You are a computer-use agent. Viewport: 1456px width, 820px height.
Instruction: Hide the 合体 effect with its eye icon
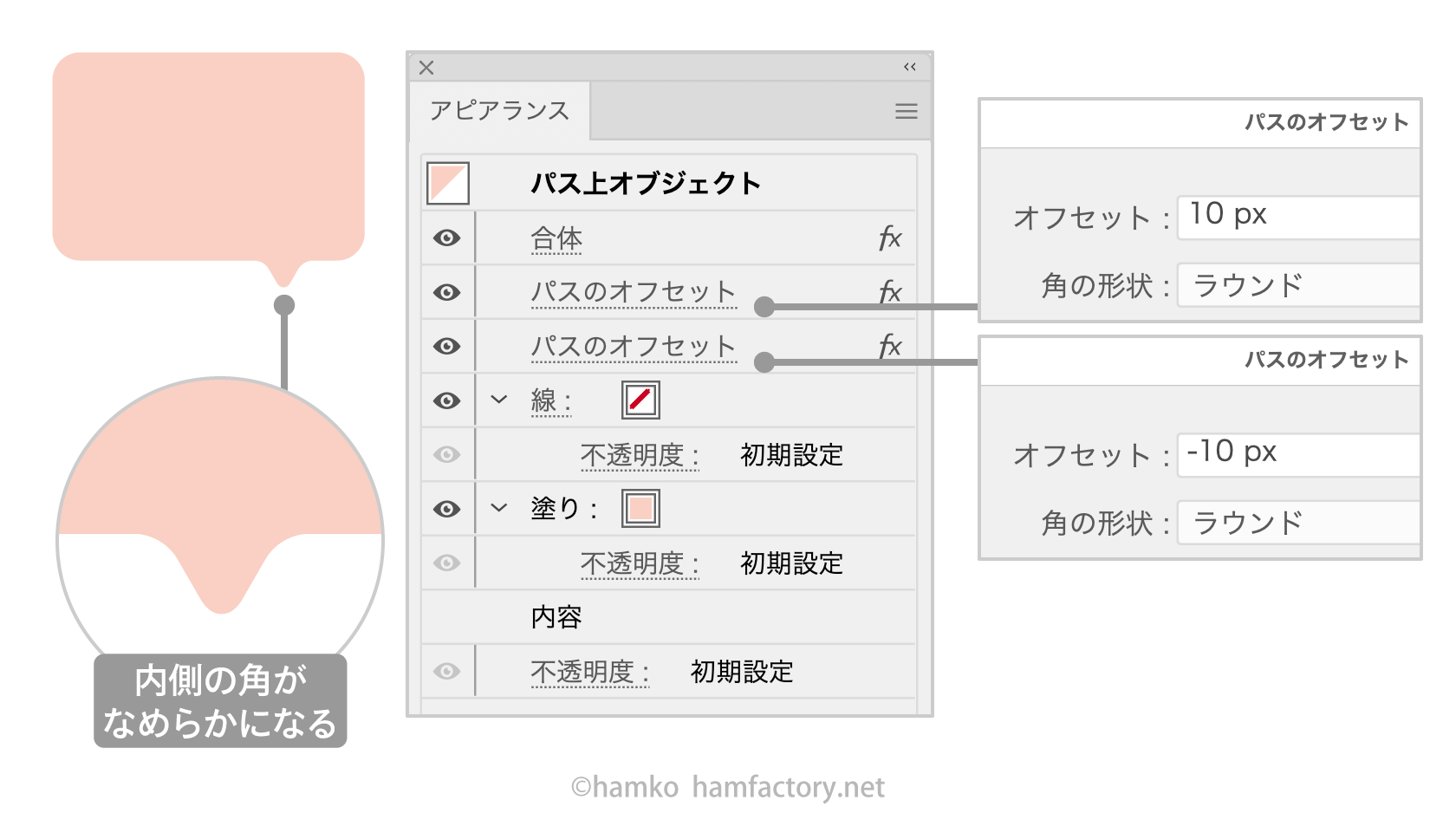tap(447, 238)
